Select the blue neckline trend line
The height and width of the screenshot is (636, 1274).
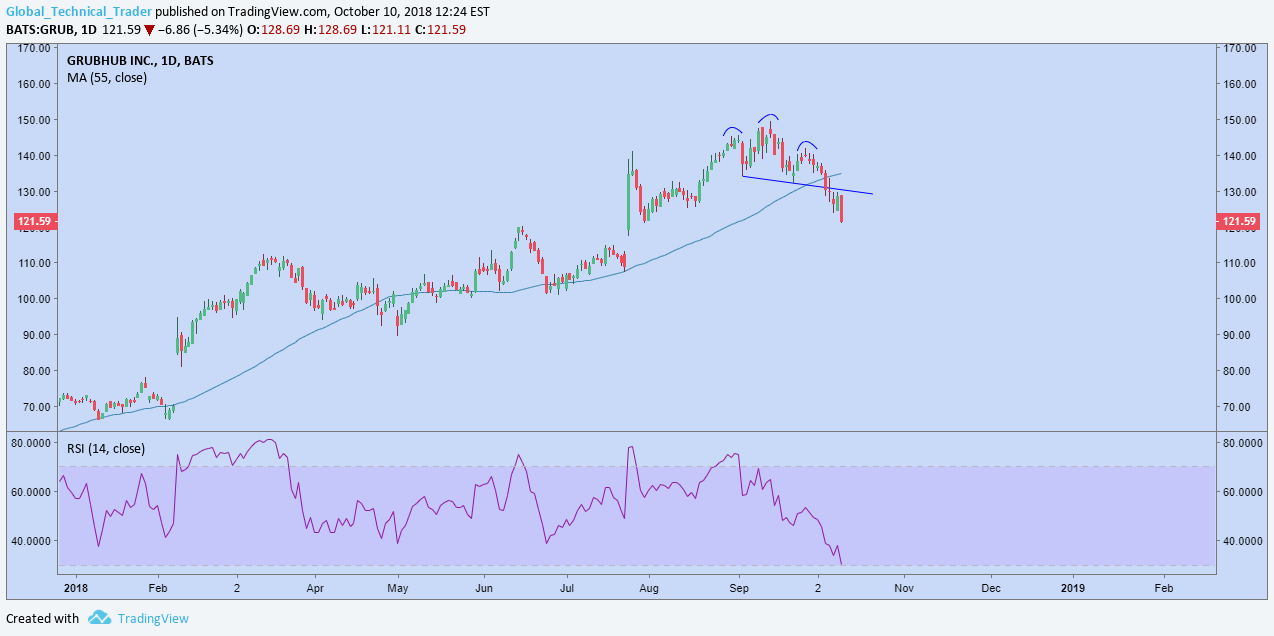pyautogui.click(x=808, y=185)
